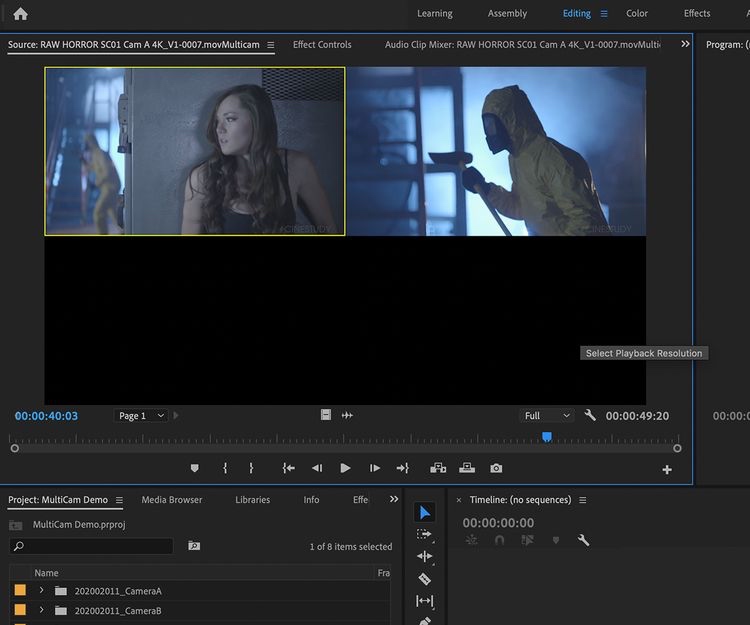Viewport: 750px width, 625px height.
Task: Click the project search field
Action: (x=91, y=546)
